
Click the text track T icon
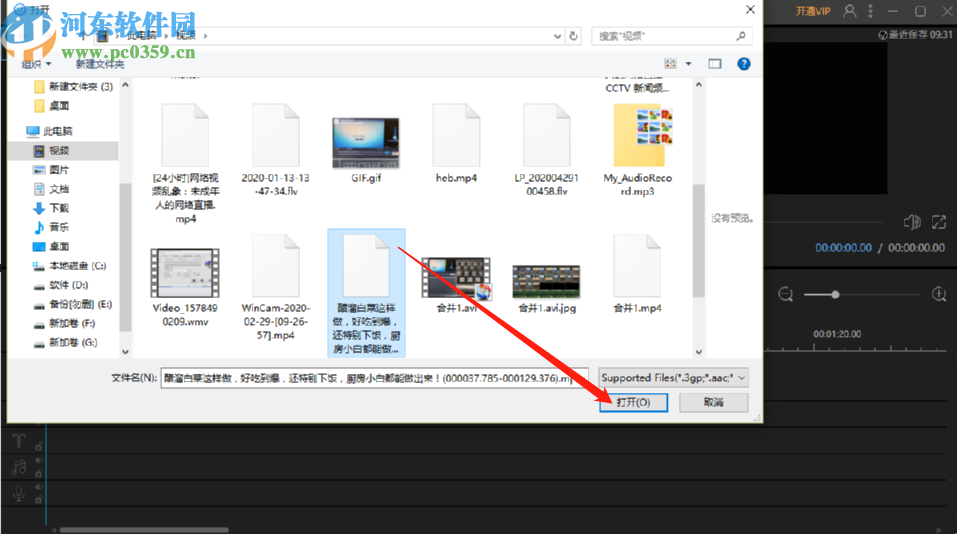(19, 440)
